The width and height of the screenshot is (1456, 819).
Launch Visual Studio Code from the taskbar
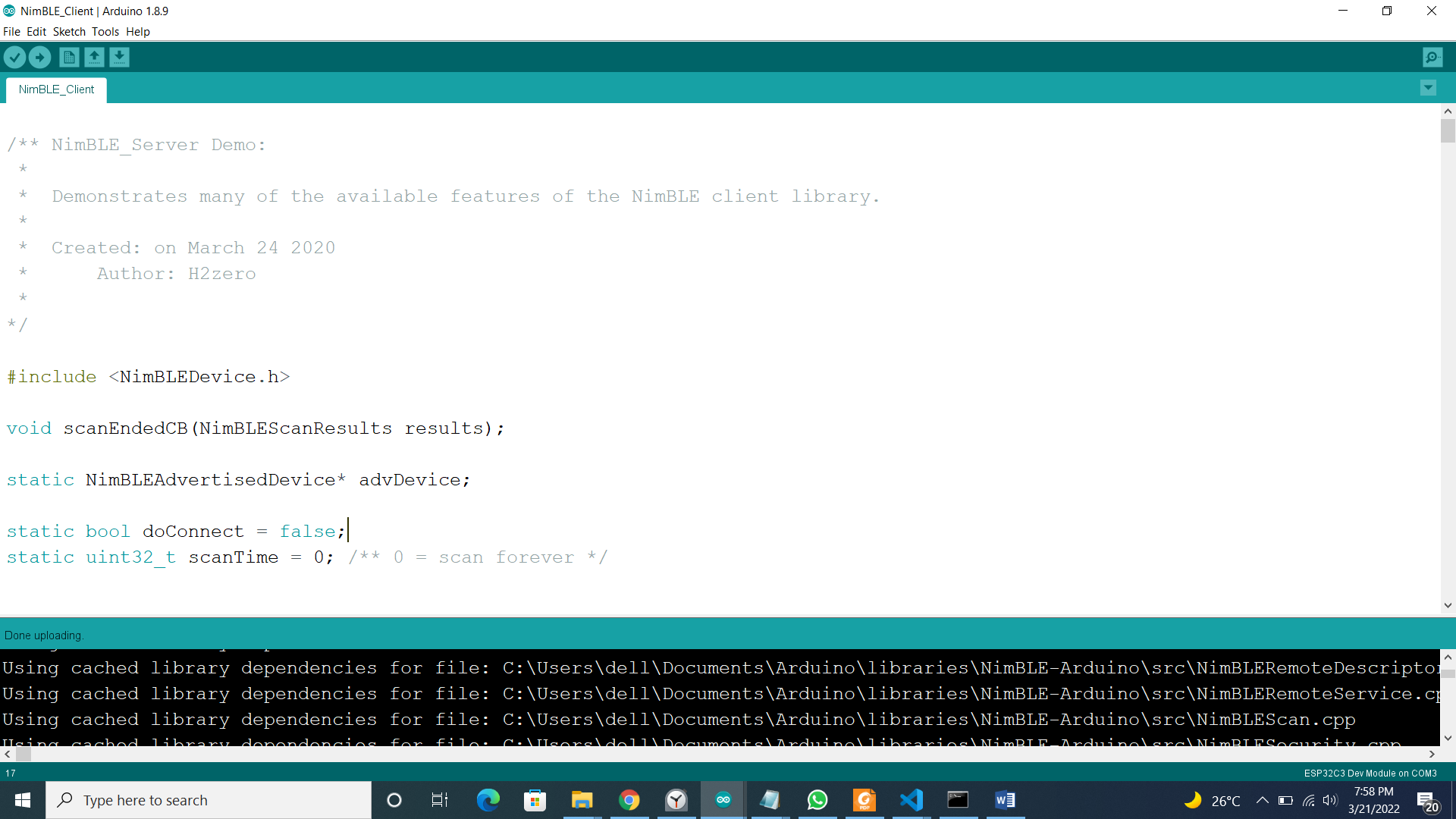click(912, 800)
